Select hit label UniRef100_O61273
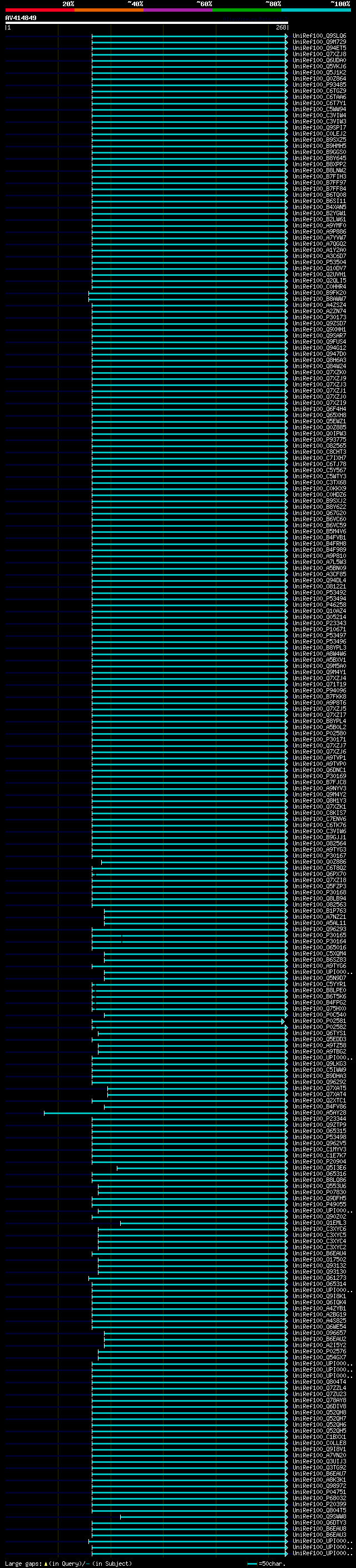 tap(319, 1278)
